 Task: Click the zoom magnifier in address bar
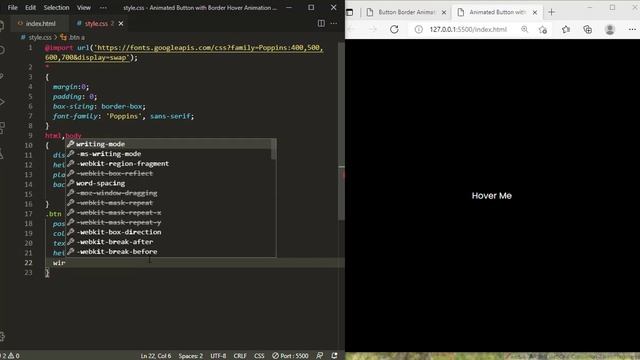[524, 29]
